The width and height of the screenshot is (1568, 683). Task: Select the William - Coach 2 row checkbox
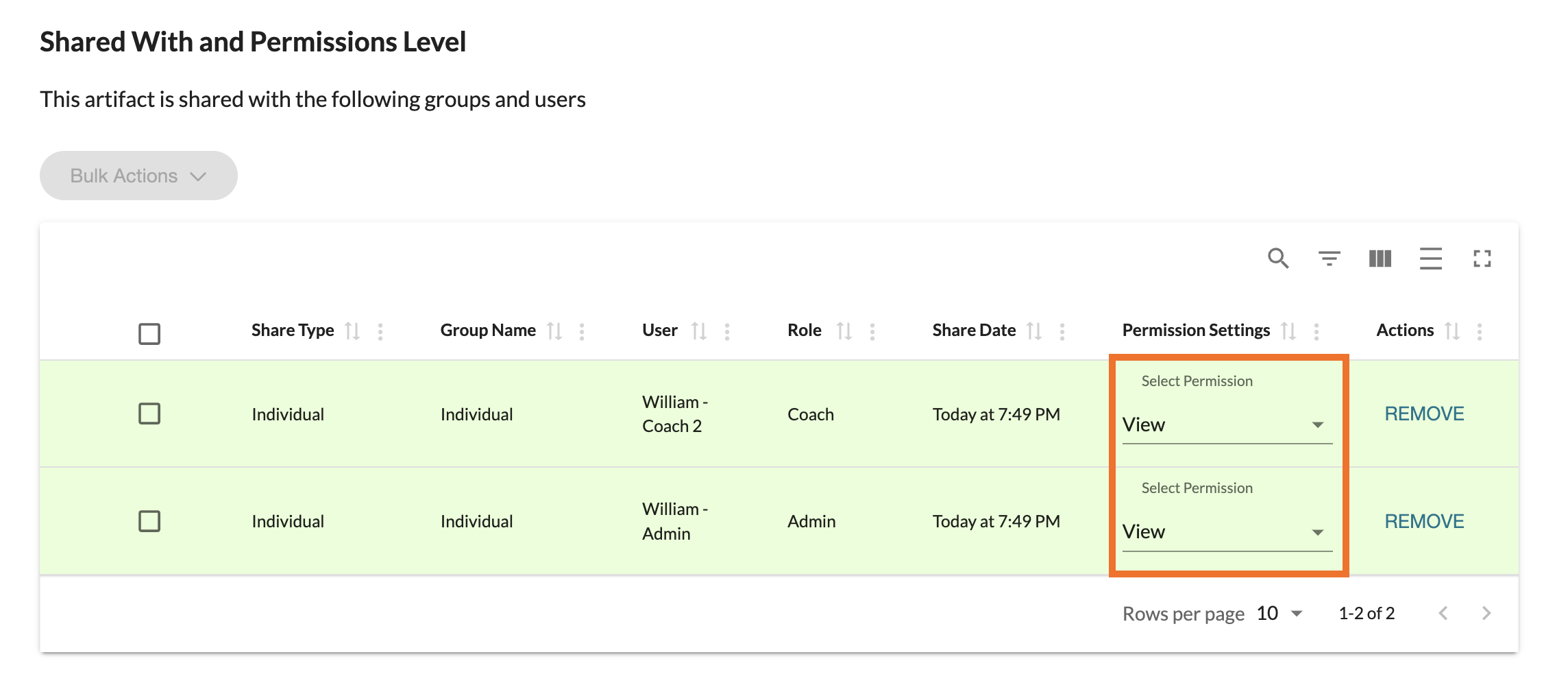pyautogui.click(x=149, y=414)
